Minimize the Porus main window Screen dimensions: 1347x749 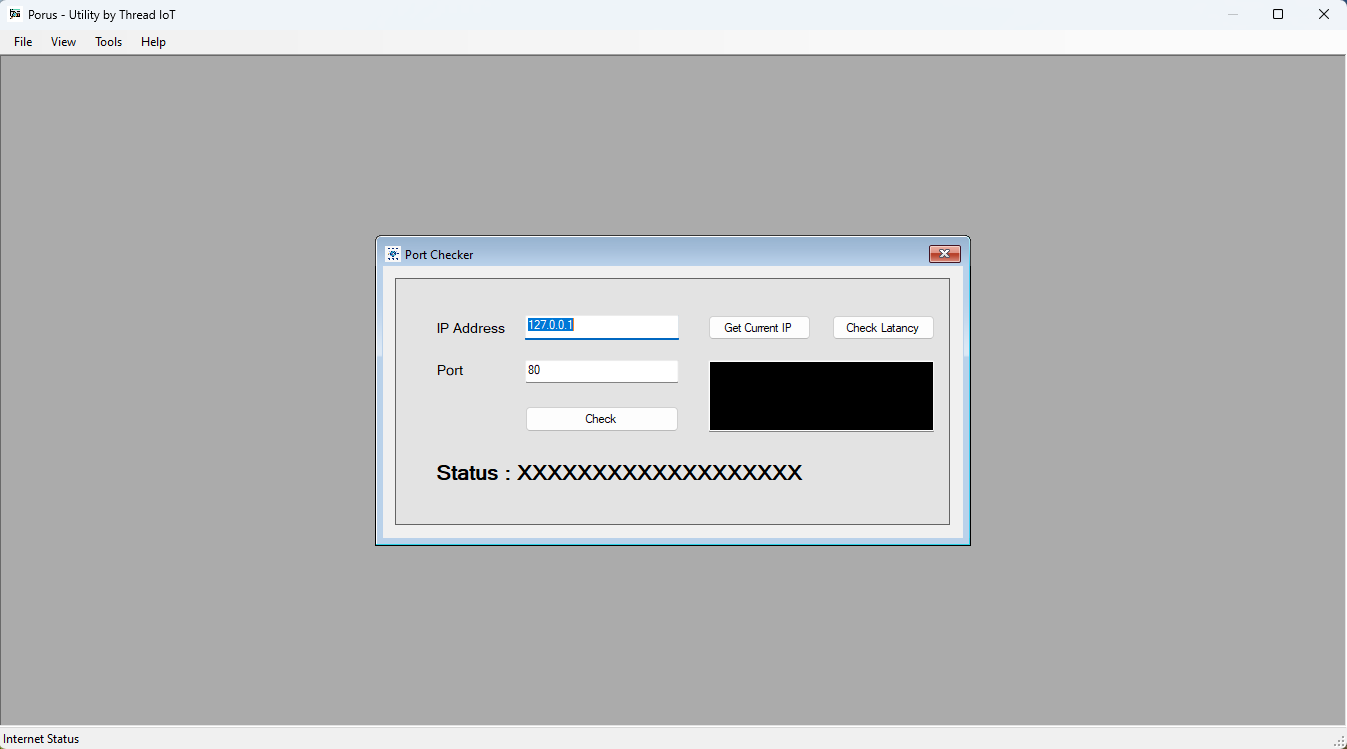pyautogui.click(x=1232, y=14)
